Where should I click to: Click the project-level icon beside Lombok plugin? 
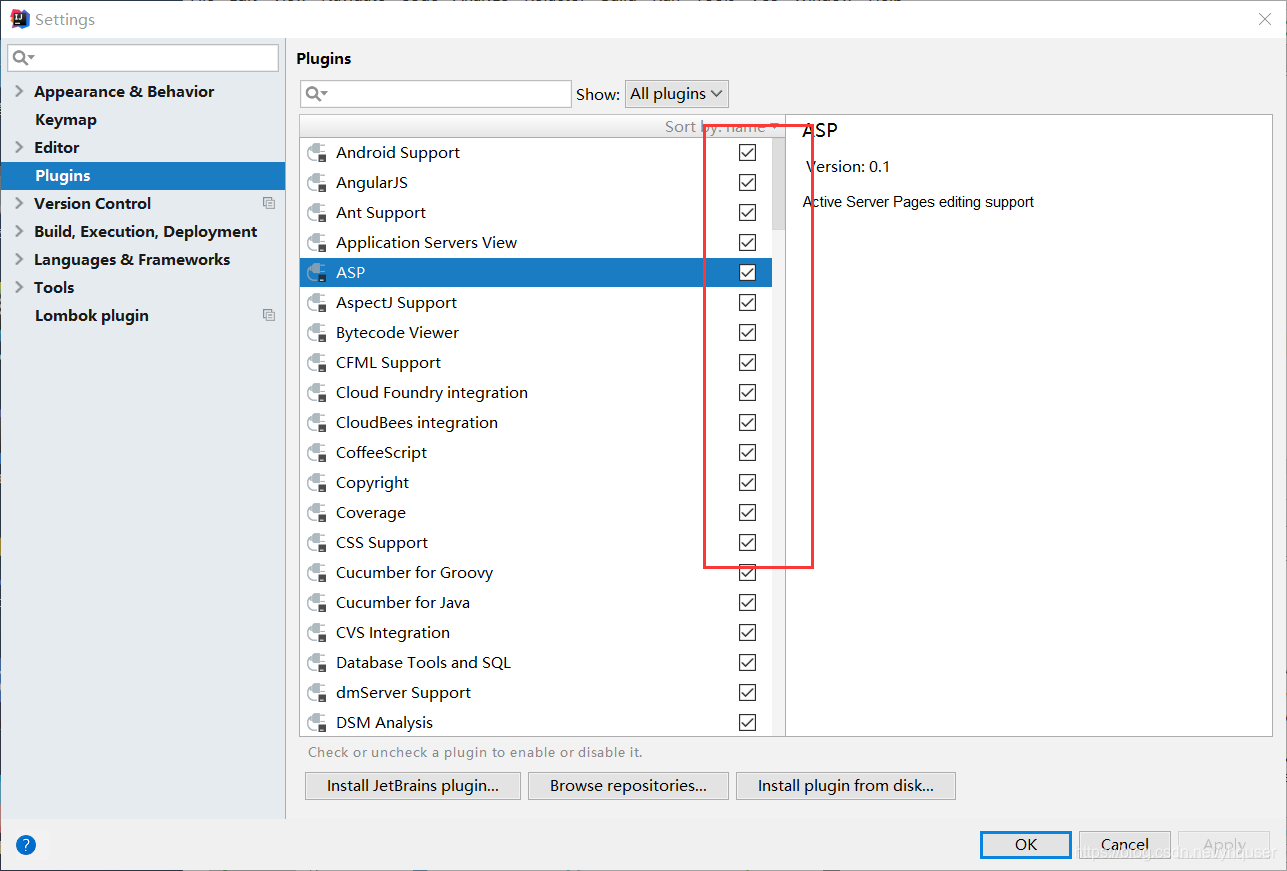tap(269, 315)
